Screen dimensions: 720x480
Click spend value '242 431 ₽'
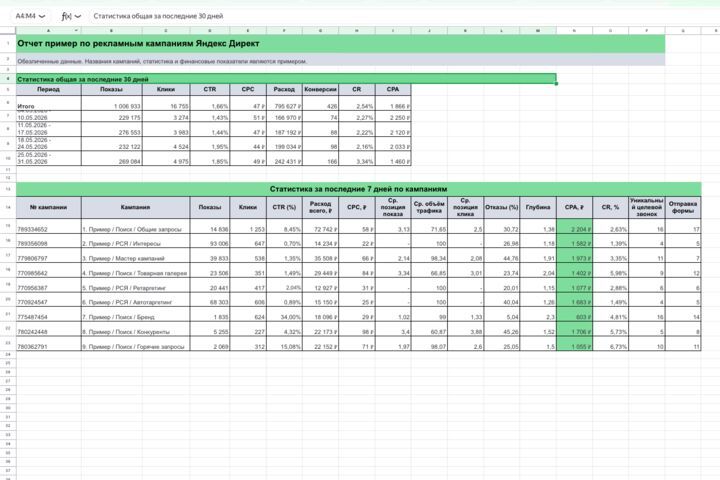(284, 158)
